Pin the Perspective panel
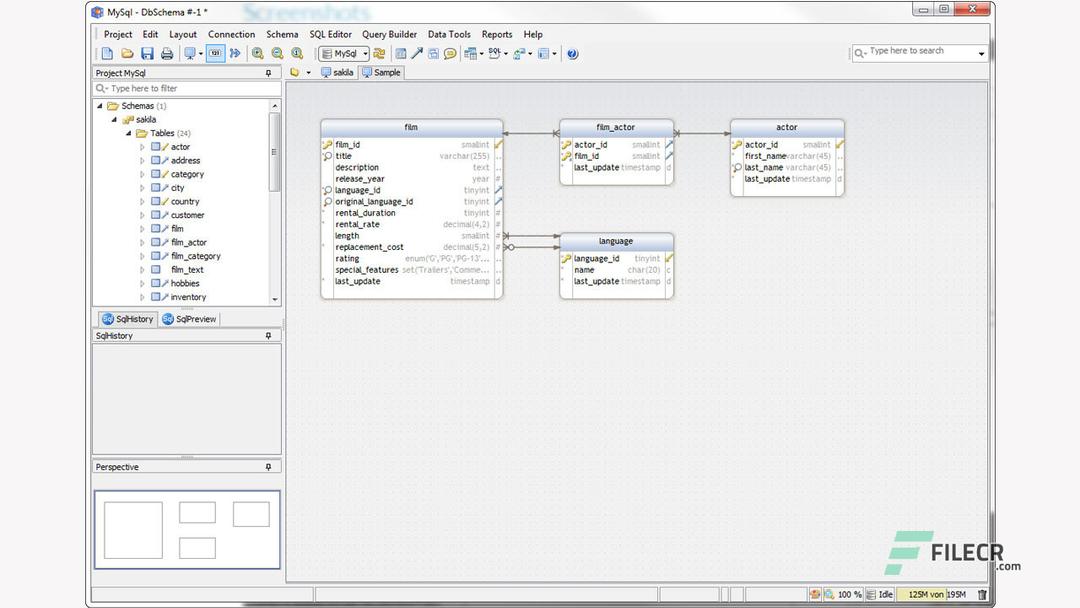The image size is (1080, 608). pyautogui.click(x=268, y=466)
